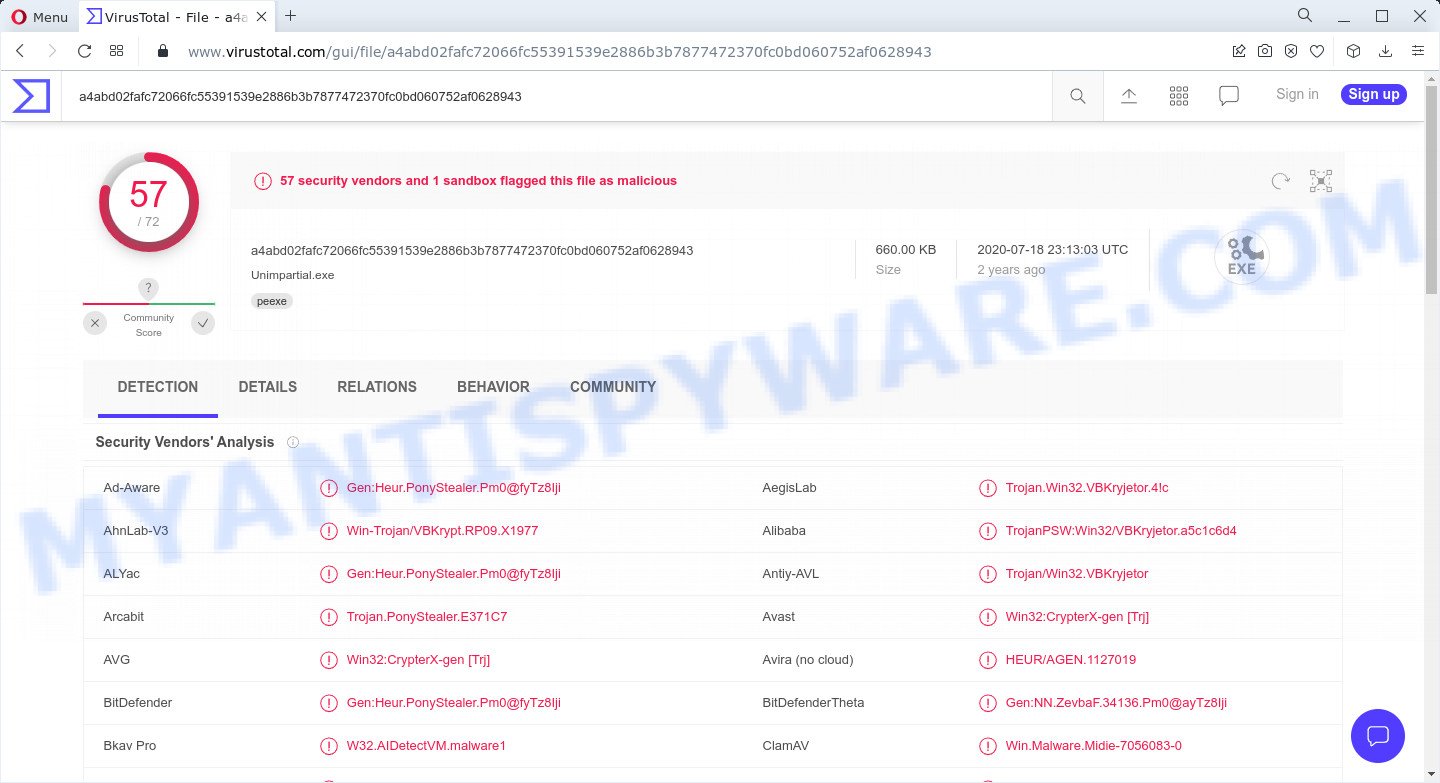This screenshot has height=783, width=1440.
Task: Click Bkav Pro W32.AIDetectVM.malware1 result
Action: 426,746
